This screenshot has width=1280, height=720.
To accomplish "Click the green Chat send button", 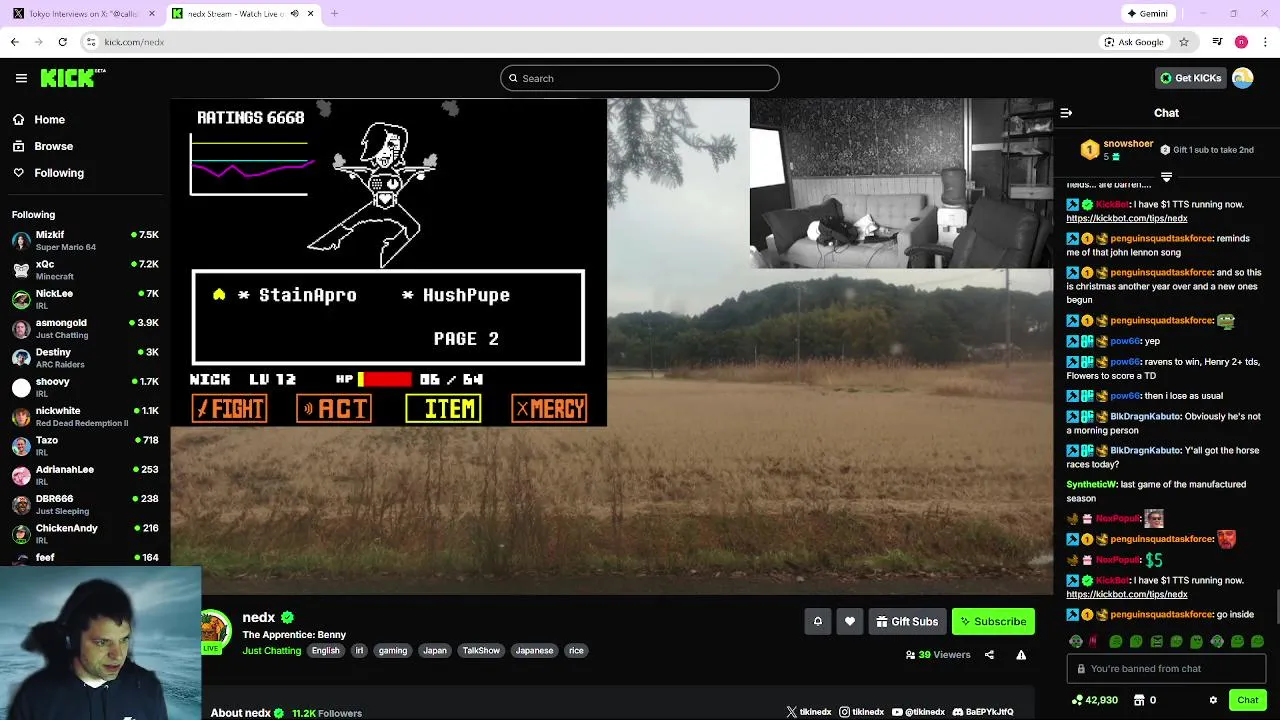I will (1247, 700).
